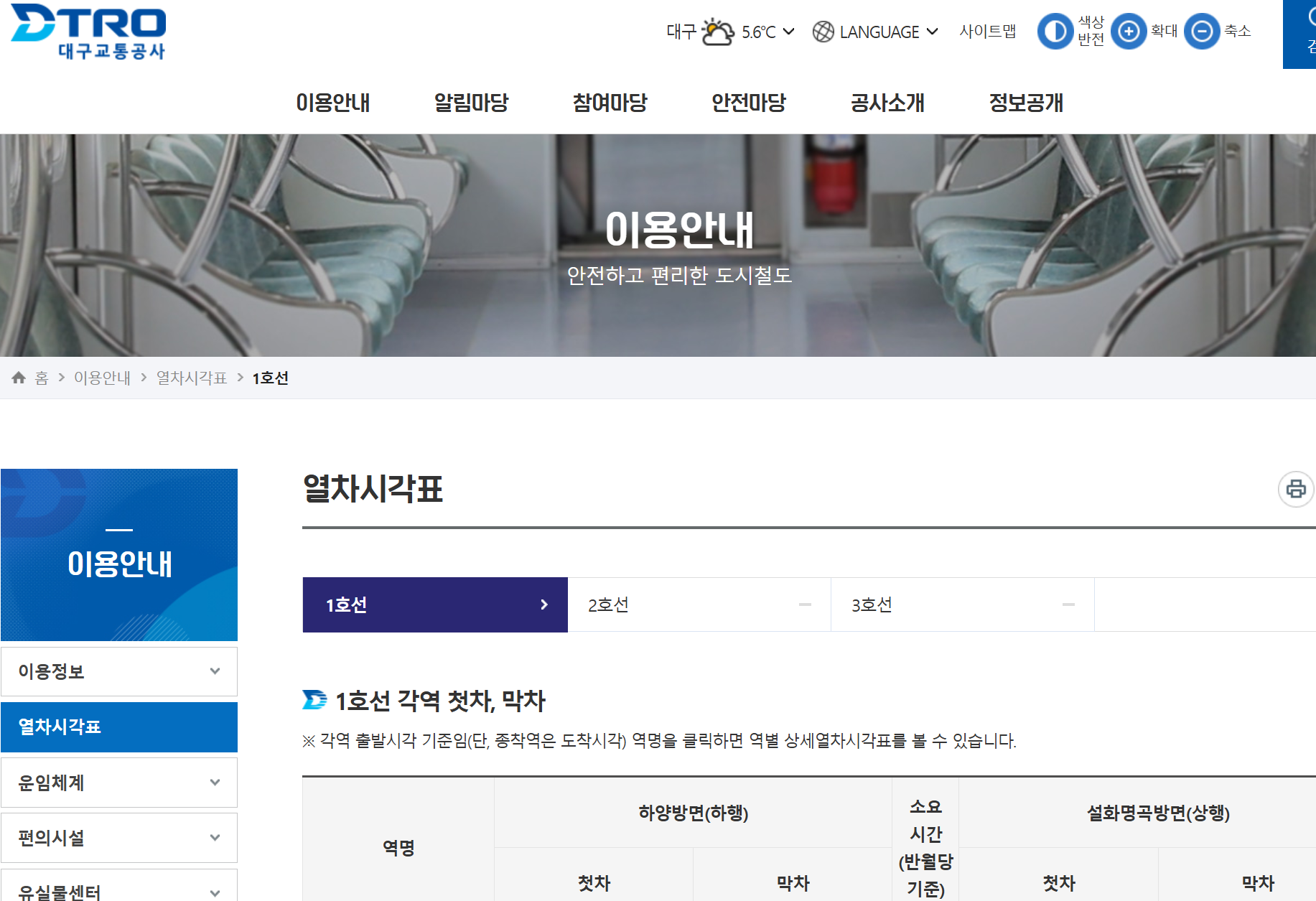This screenshot has height=901, width=1316.
Task: Expand the 이용정보 sidebar section
Action: coord(119,671)
